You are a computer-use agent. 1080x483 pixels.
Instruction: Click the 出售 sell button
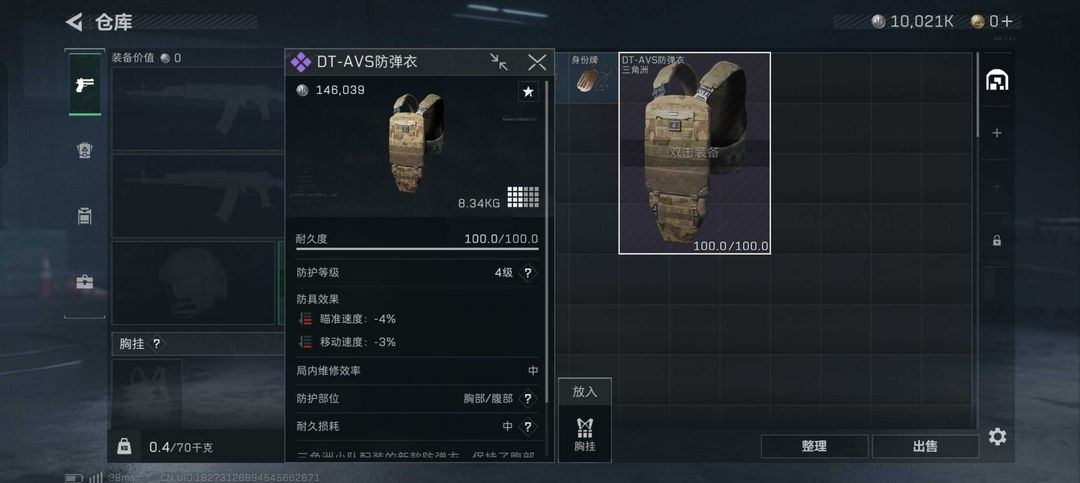click(x=925, y=446)
